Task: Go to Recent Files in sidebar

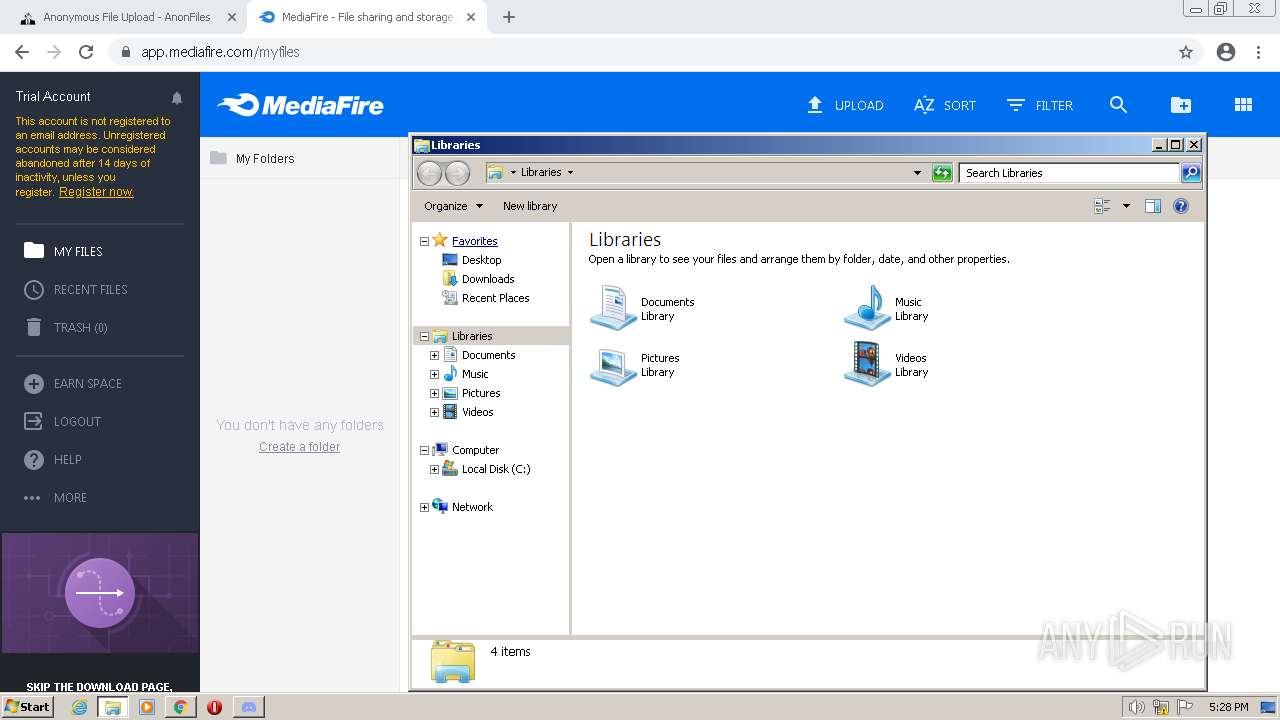Action: pyautogui.click(x=76, y=289)
